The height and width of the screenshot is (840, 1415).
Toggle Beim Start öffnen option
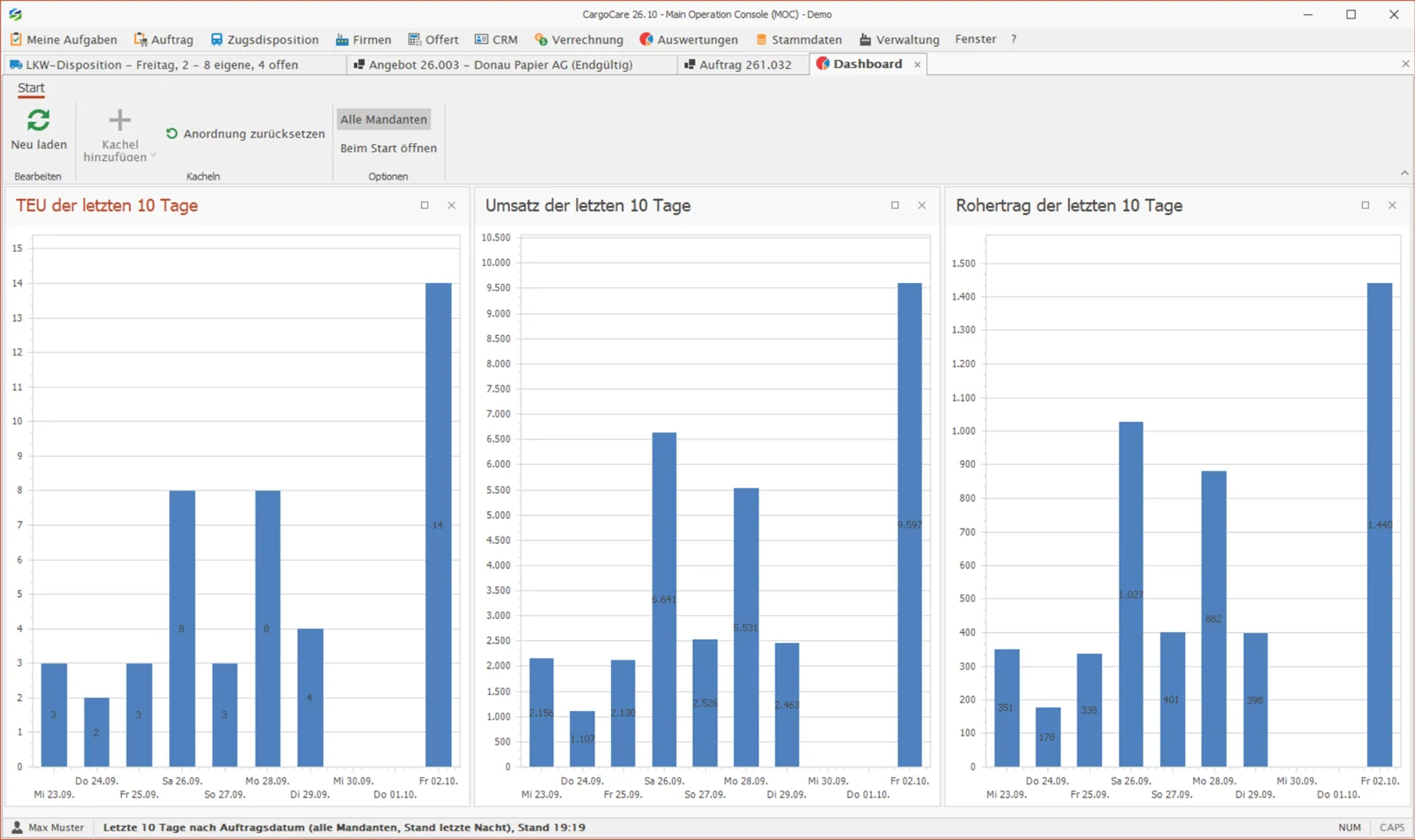[x=388, y=148]
